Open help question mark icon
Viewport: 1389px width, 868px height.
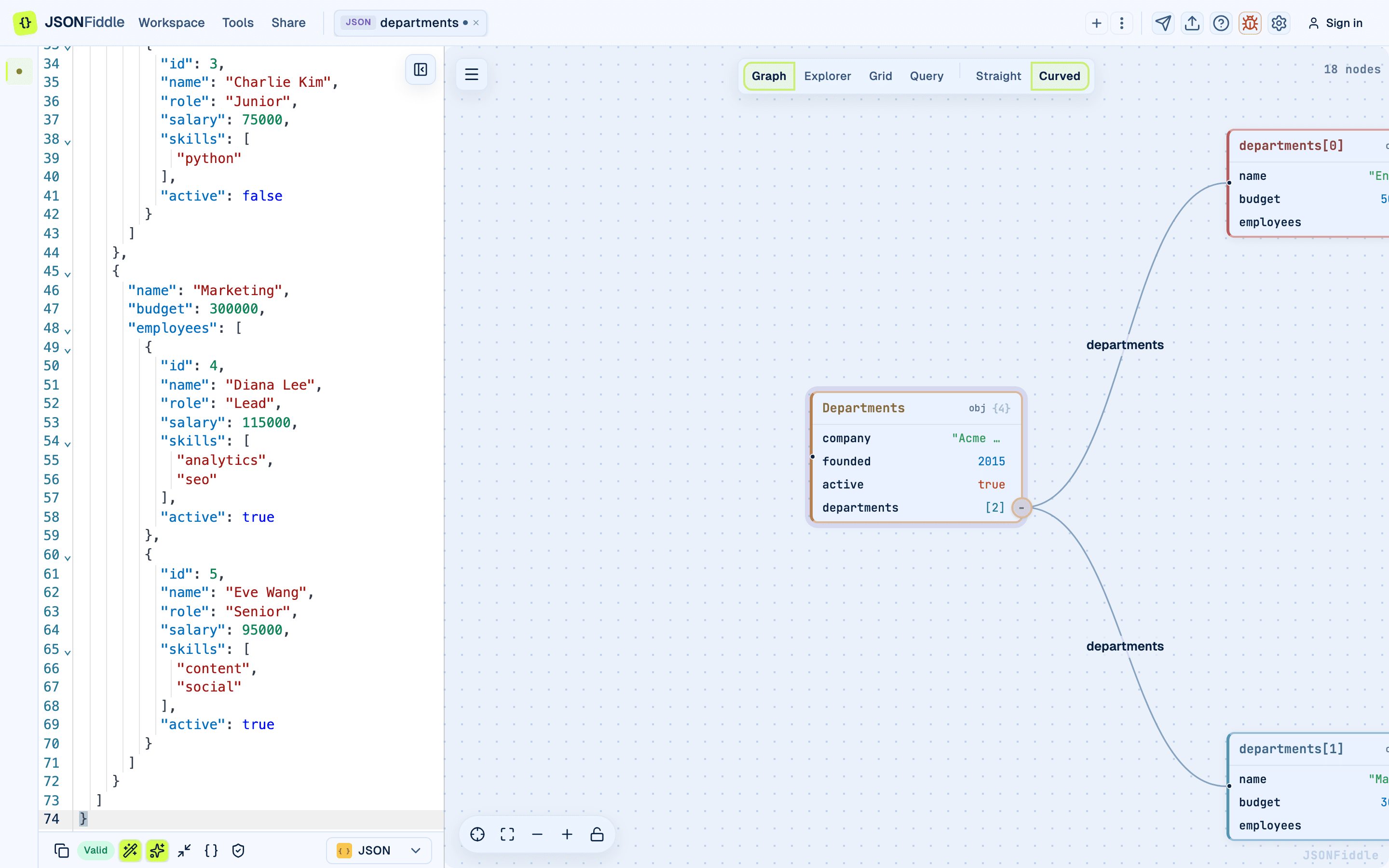tap(1221, 23)
